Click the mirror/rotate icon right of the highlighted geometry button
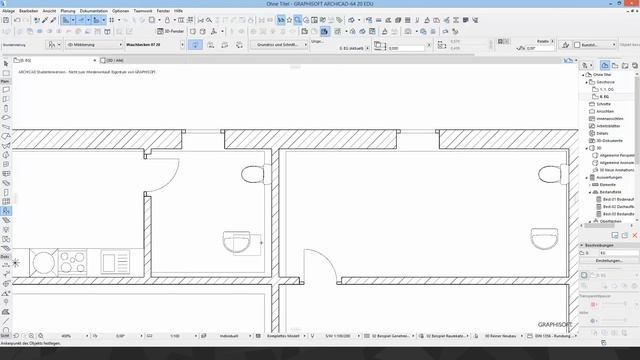 211,45
